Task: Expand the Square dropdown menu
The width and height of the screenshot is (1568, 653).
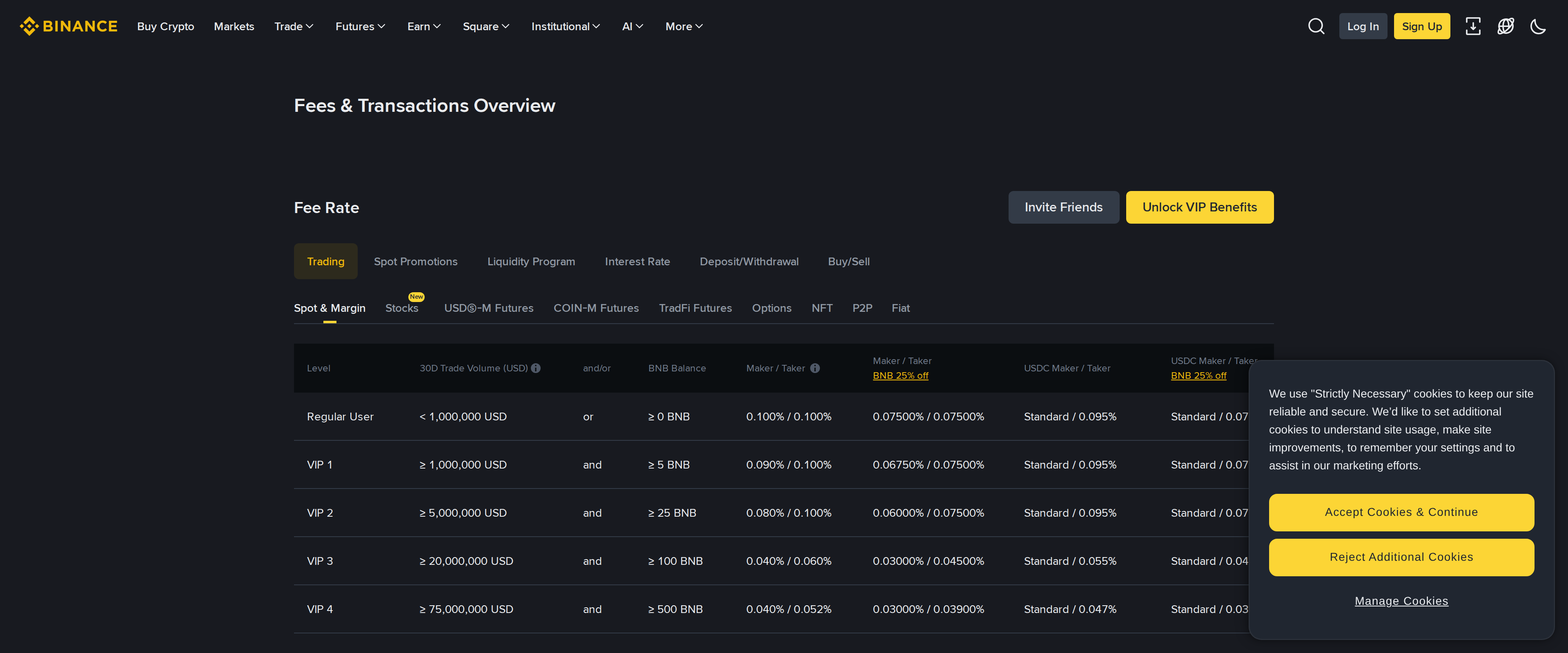Action: pos(486,26)
